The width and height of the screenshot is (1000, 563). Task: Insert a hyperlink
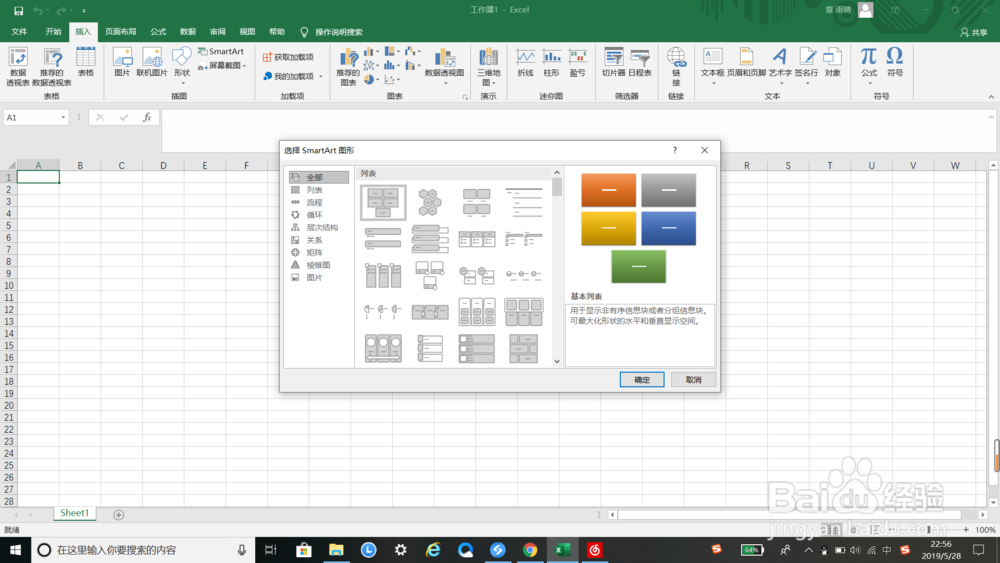click(676, 66)
